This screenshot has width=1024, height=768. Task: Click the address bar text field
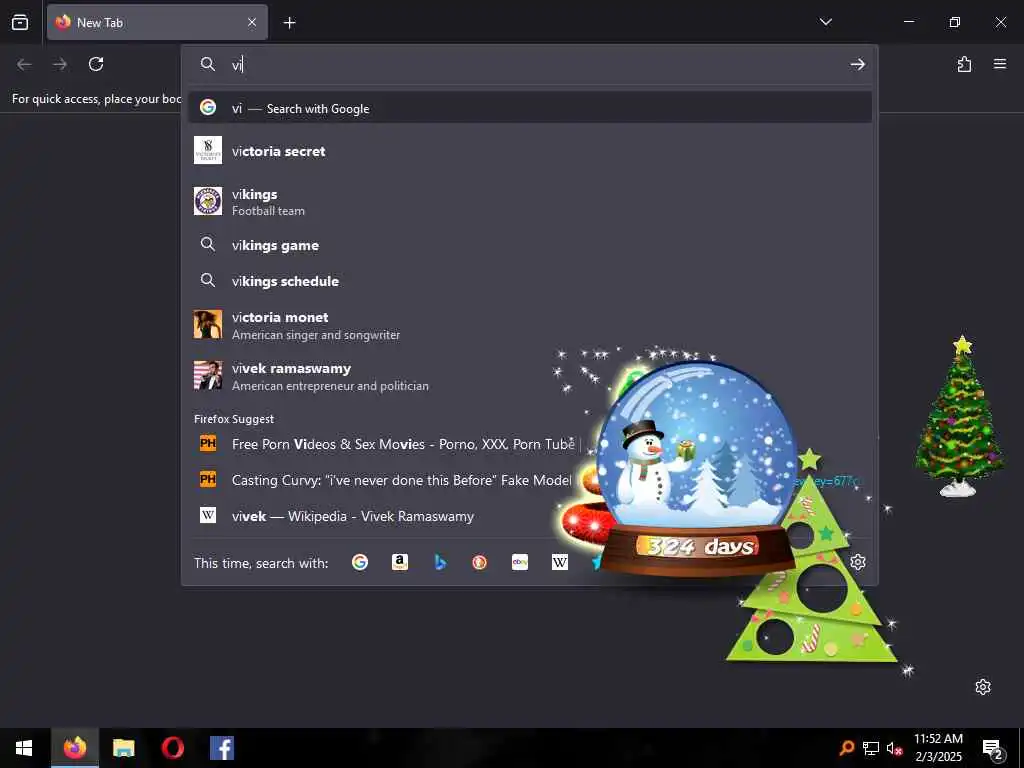[536, 64]
